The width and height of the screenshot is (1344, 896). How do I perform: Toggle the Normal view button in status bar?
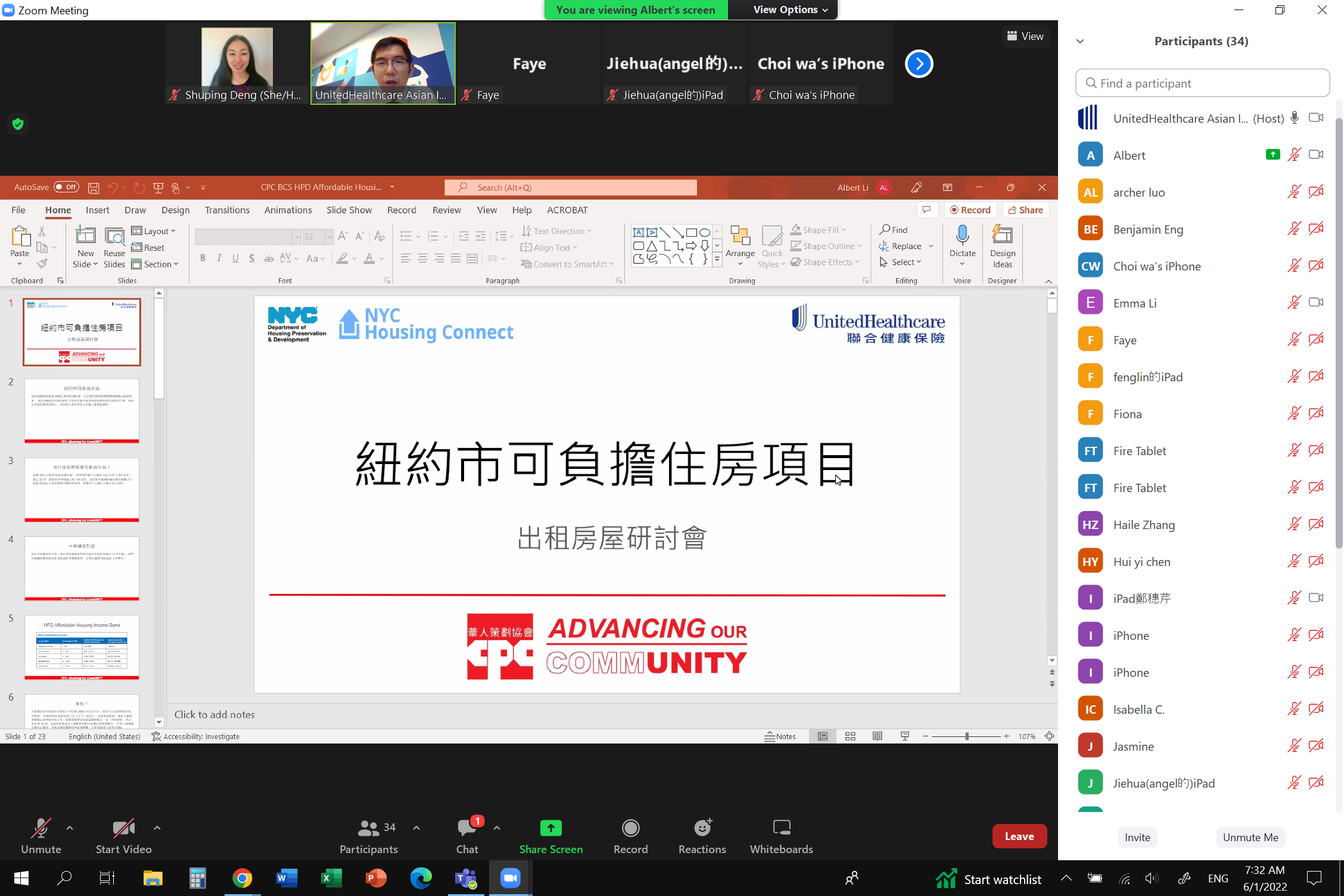click(x=822, y=736)
